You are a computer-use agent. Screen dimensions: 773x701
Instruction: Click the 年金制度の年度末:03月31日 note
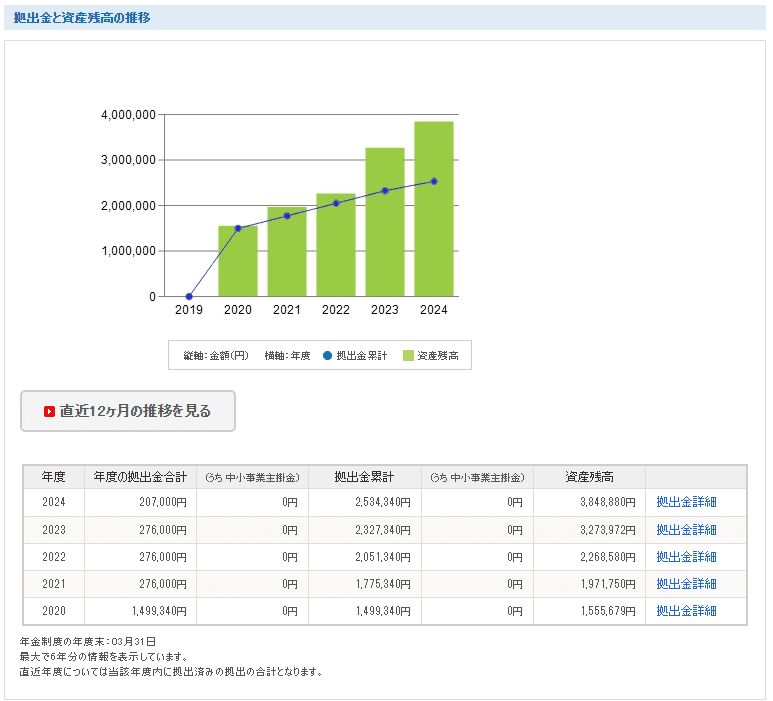pos(88,642)
